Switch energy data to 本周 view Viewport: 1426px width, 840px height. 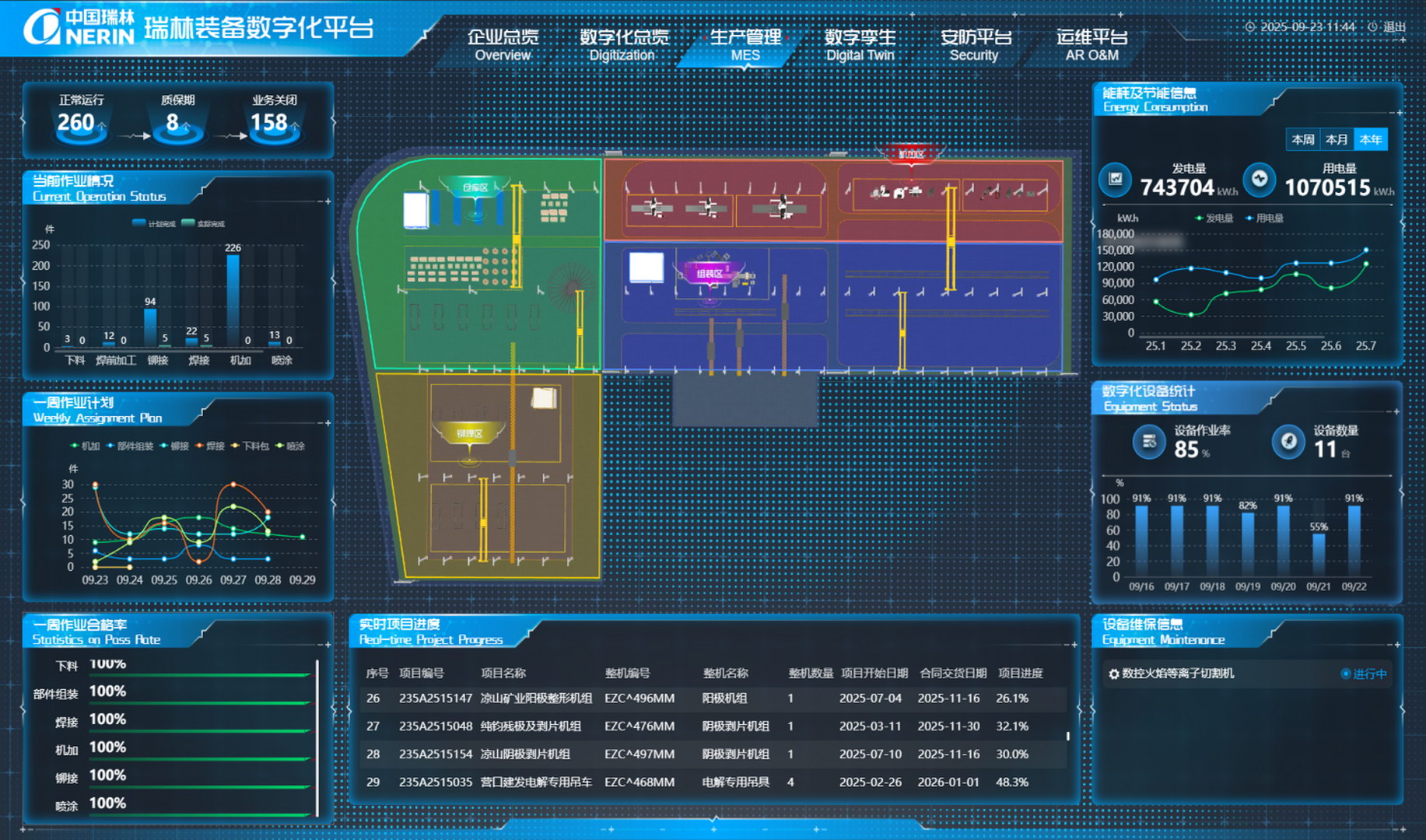pyautogui.click(x=1302, y=139)
